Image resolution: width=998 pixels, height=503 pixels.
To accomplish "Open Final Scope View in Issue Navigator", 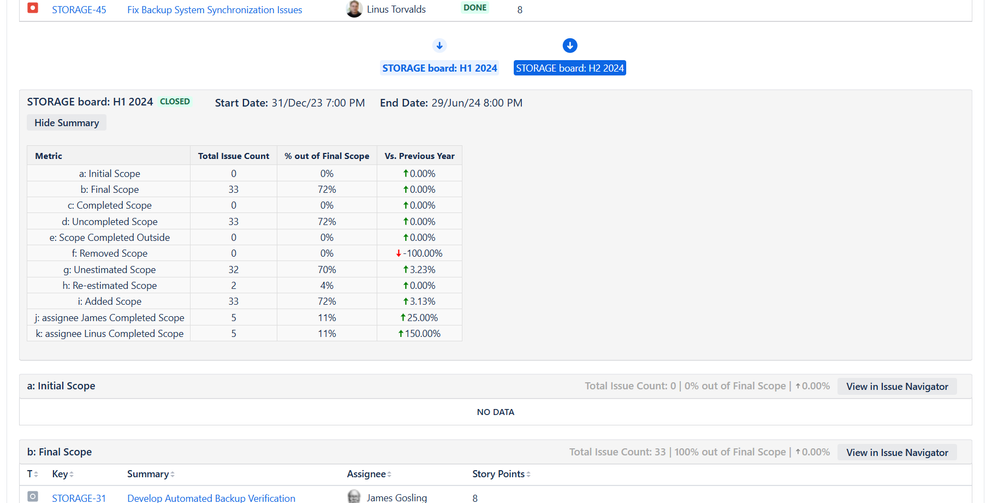I will pyautogui.click(x=897, y=453).
